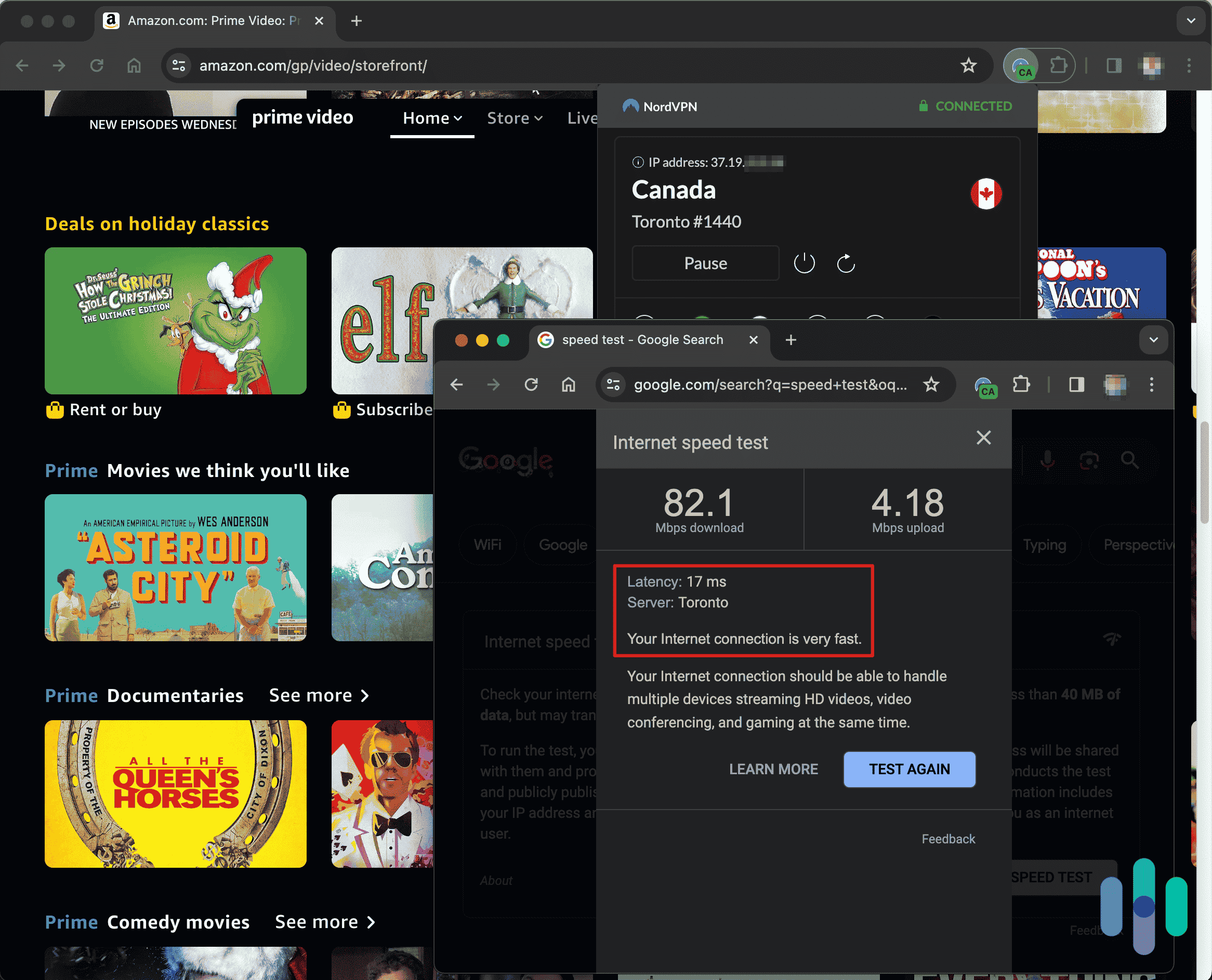Click the page scrollbar on the right edge

pyautogui.click(x=1204, y=472)
